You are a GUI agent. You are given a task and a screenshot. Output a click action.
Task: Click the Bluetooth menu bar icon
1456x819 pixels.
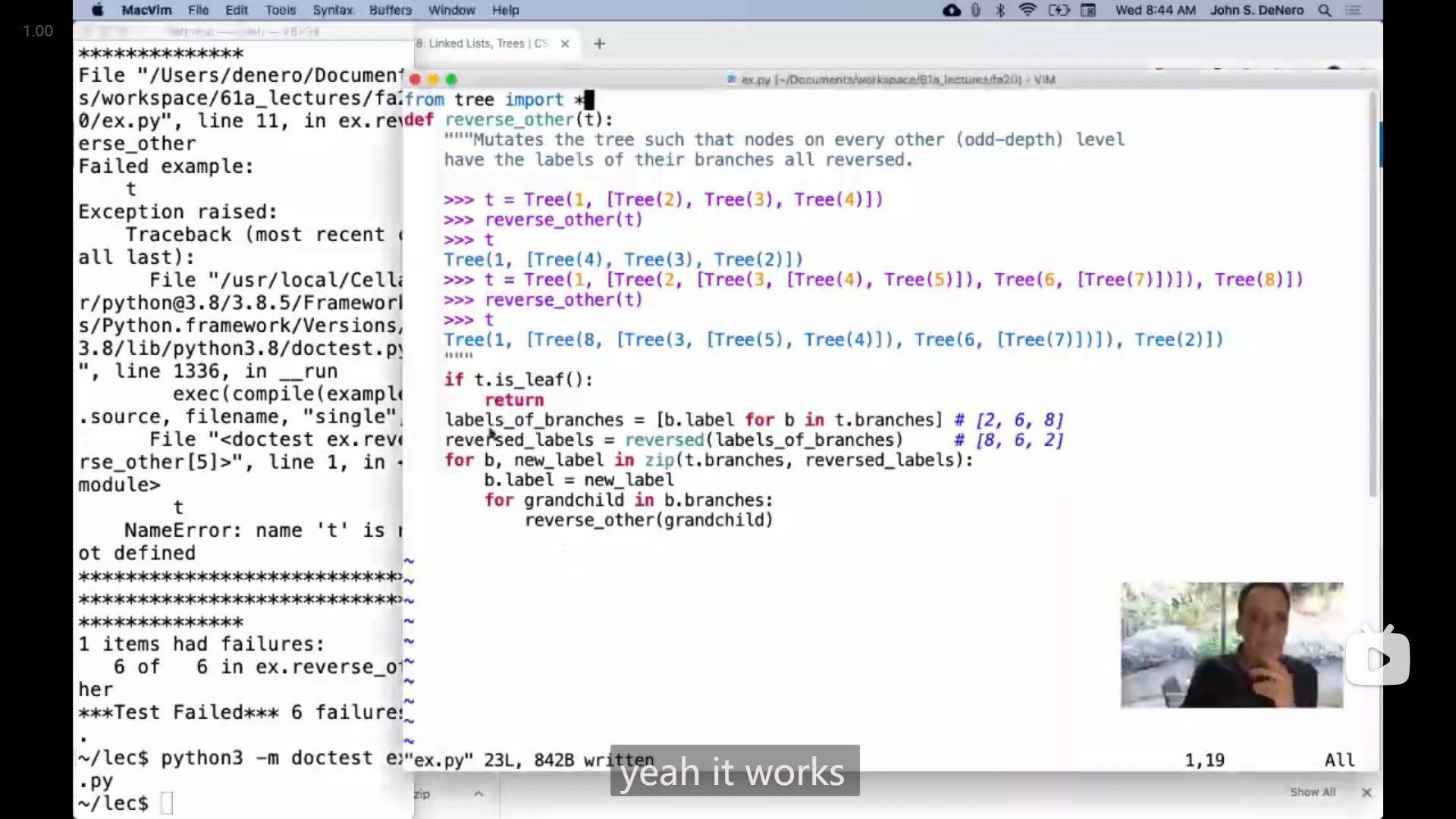[1000, 10]
